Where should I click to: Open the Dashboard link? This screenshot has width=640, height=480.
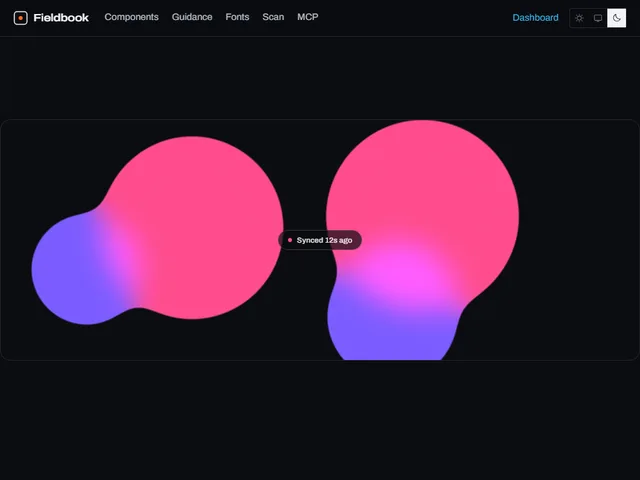[535, 18]
